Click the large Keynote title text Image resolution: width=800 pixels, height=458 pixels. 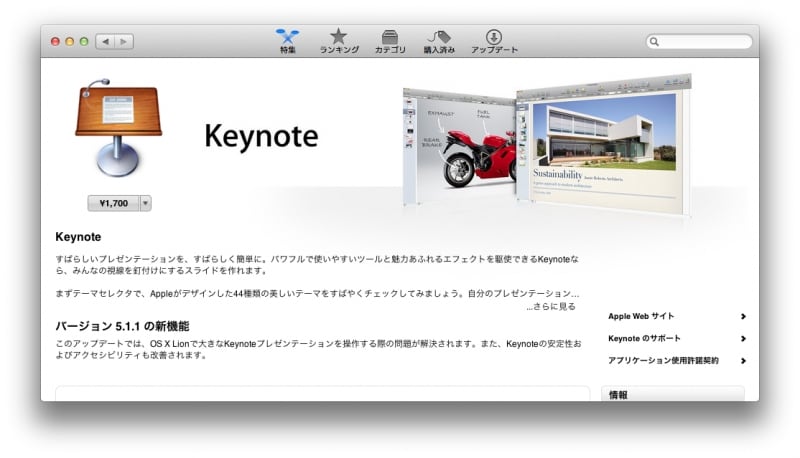pyautogui.click(x=261, y=137)
